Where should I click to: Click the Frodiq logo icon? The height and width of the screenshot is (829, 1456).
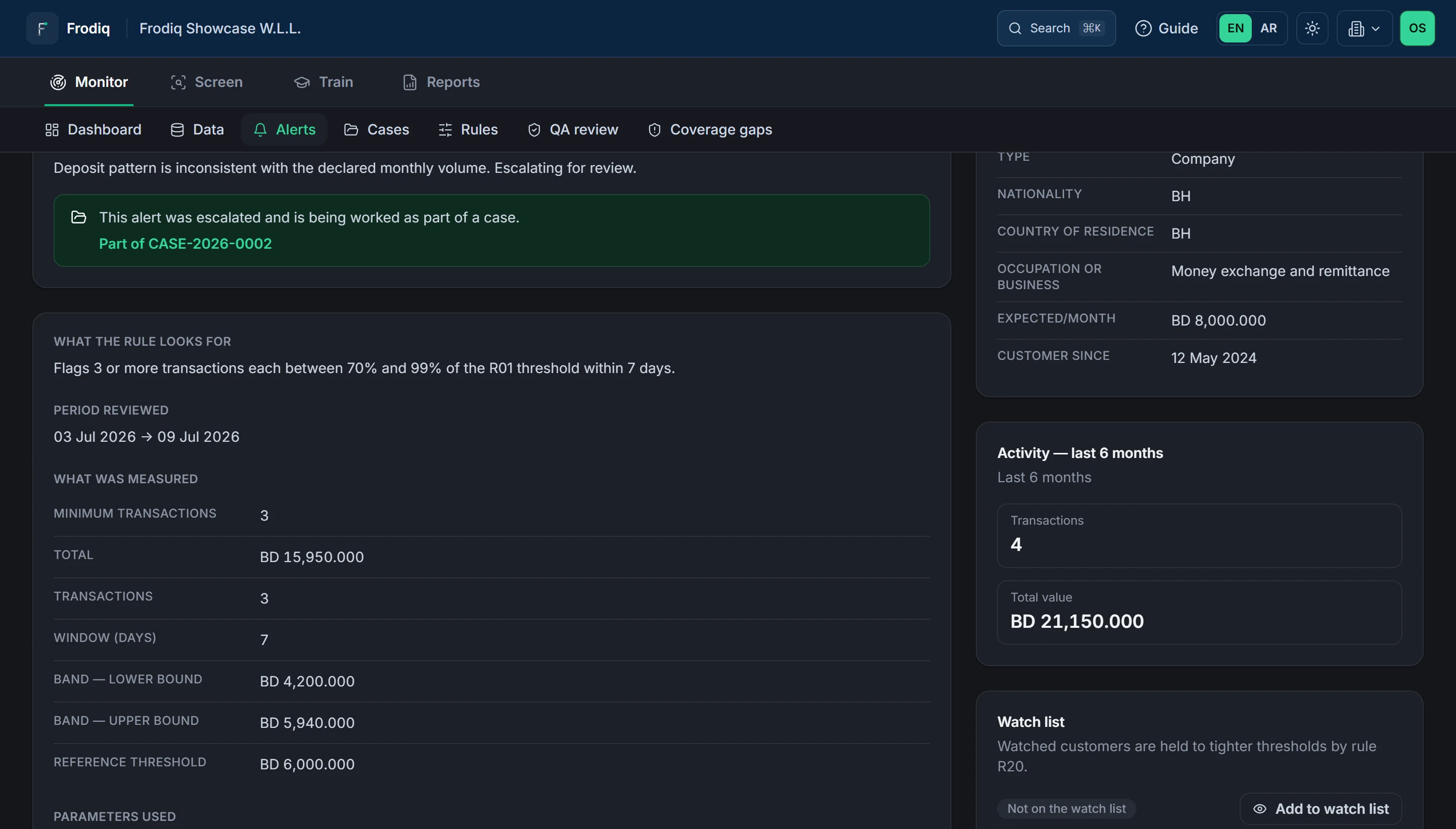42,28
